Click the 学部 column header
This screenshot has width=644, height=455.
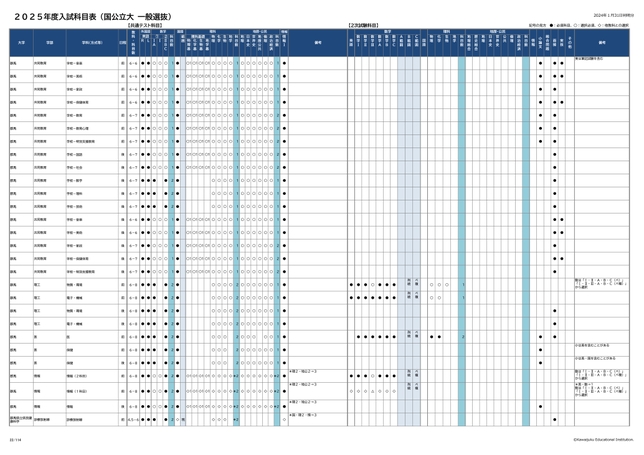pos(49,43)
